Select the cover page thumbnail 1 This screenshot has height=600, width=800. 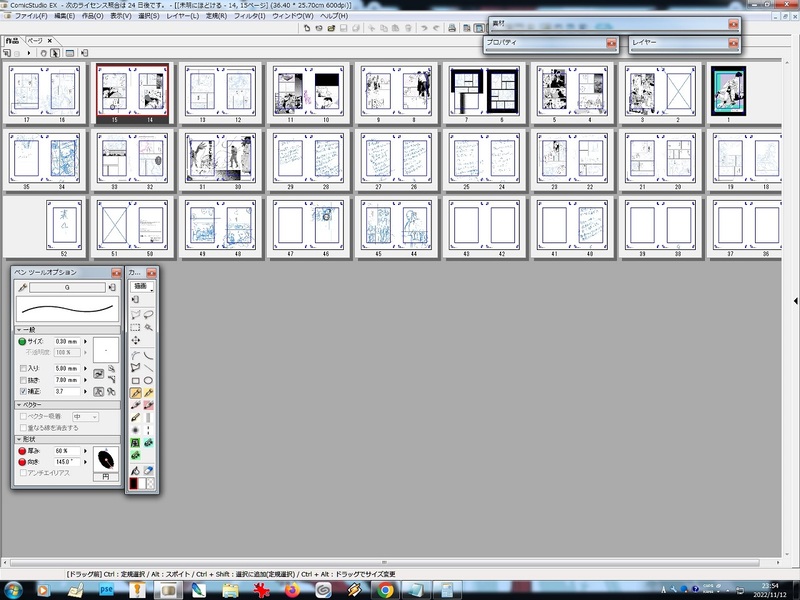tap(729, 93)
